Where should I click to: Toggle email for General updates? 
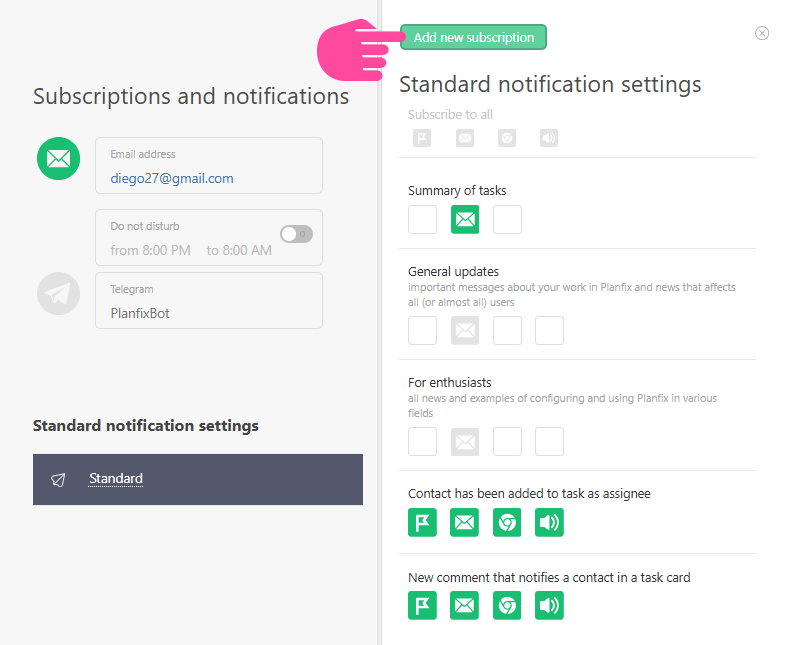(465, 331)
